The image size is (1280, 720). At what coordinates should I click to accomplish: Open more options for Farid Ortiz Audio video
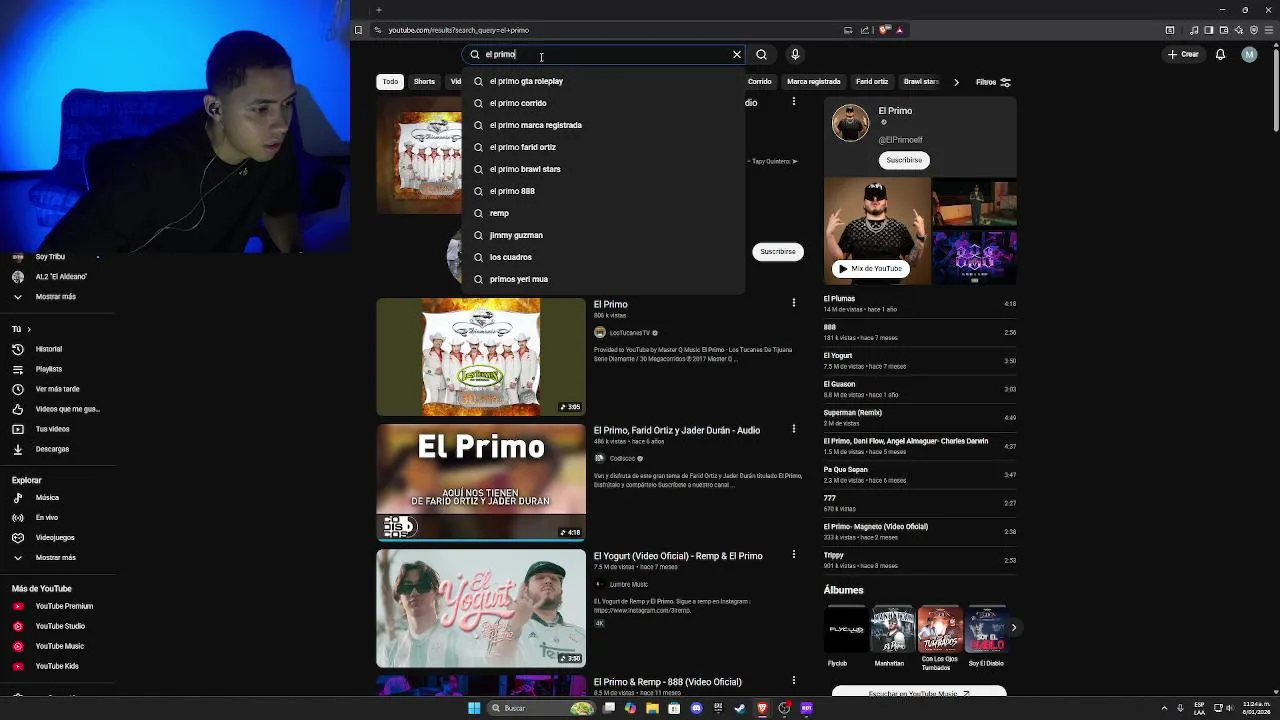[x=794, y=429]
